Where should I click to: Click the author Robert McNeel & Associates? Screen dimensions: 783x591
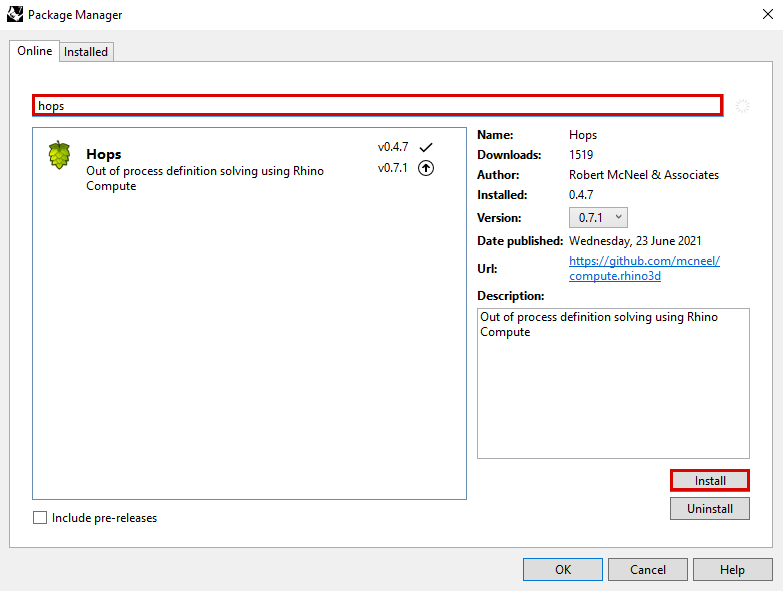pyautogui.click(x=644, y=175)
